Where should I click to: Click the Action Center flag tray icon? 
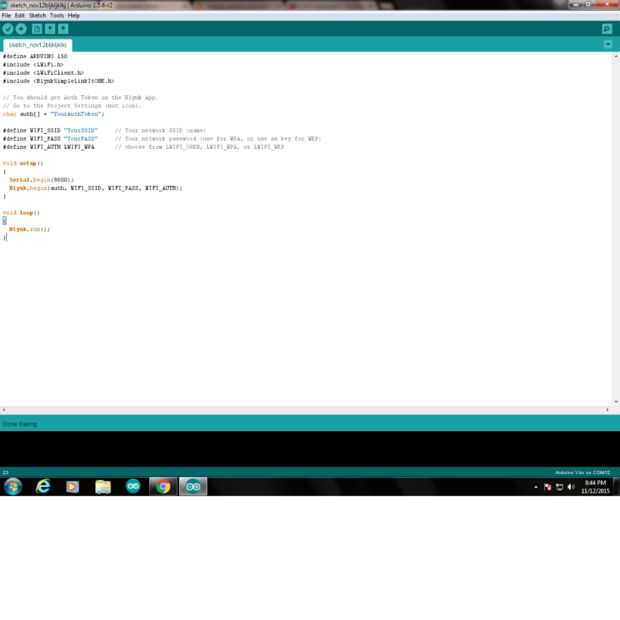[548, 487]
